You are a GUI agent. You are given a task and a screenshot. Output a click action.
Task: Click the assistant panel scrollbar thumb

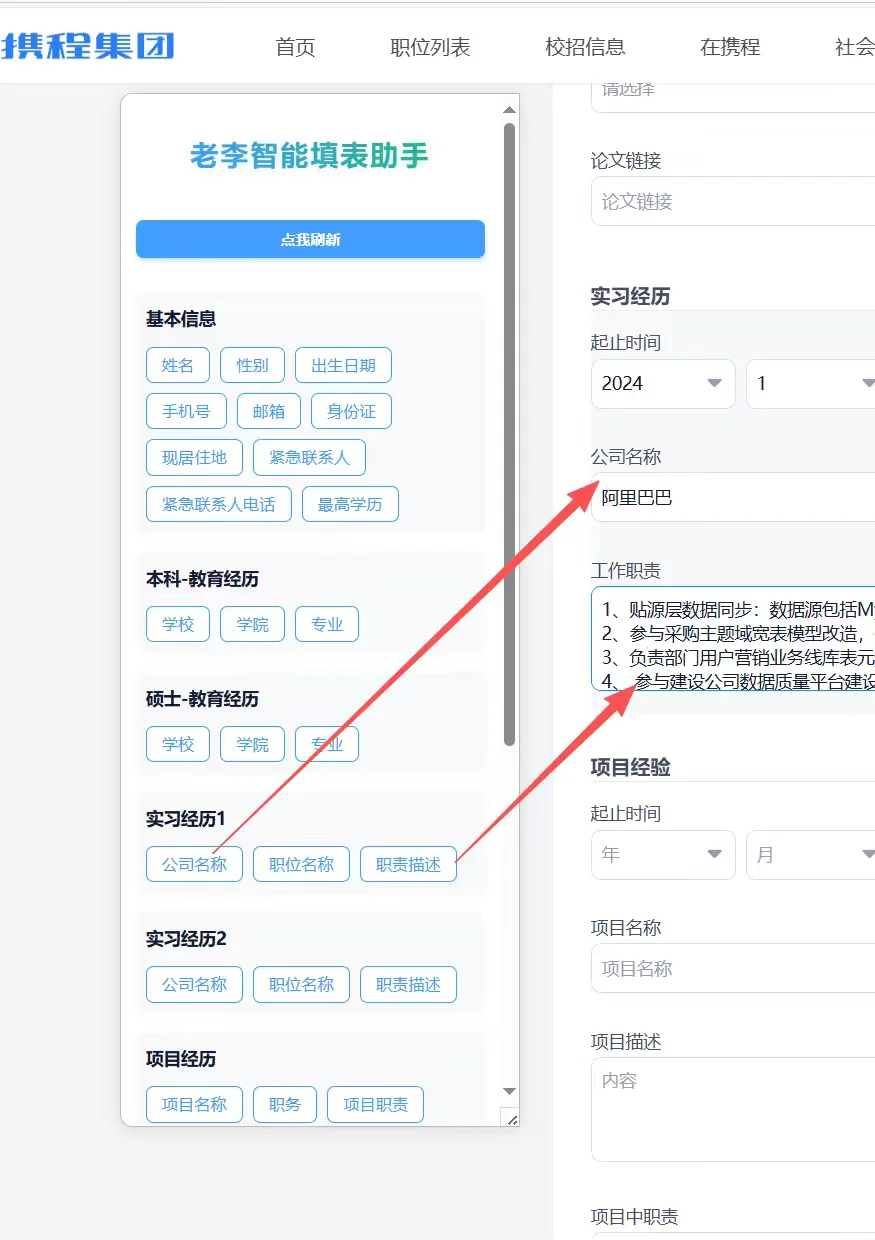tap(509, 434)
